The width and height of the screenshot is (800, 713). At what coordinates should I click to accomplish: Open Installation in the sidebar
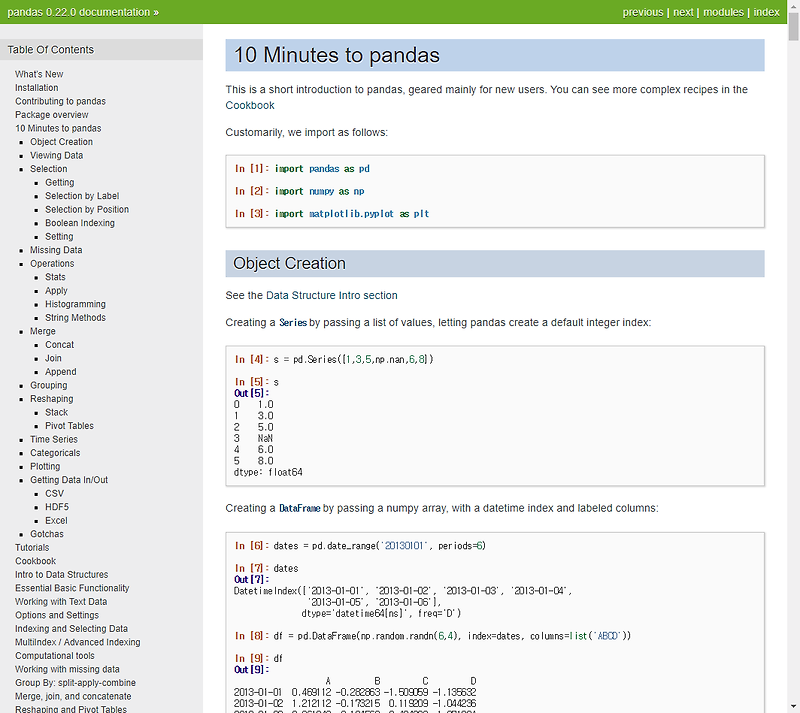click(x=36, y=88)
